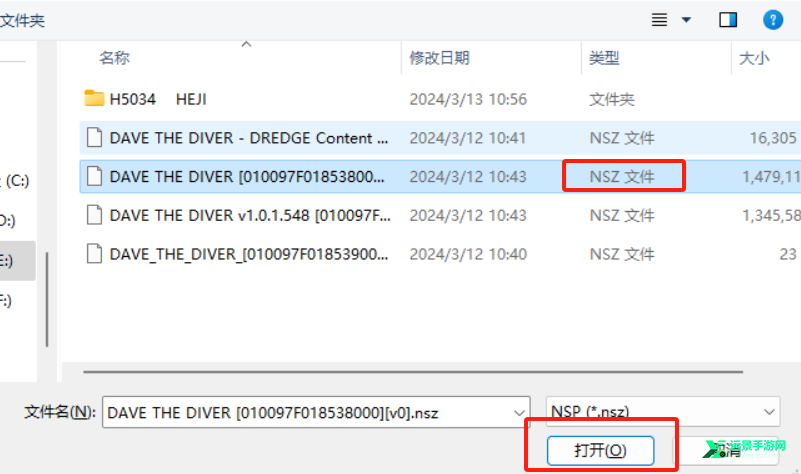Click size value 16,305
This screenshot has height=474, width=801.
(x=773, y=138)
